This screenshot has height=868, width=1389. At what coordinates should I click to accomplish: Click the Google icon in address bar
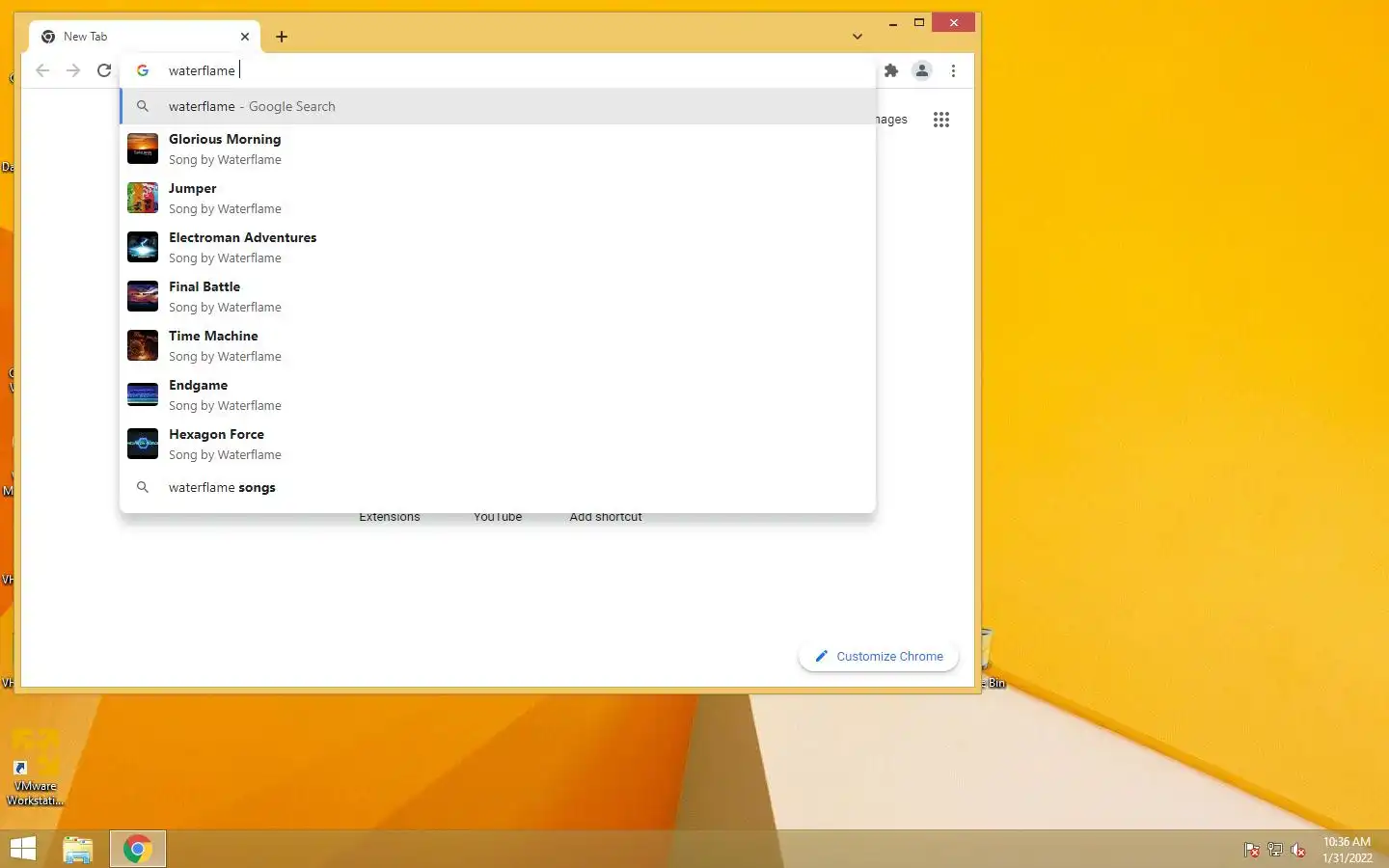[143, 70]
